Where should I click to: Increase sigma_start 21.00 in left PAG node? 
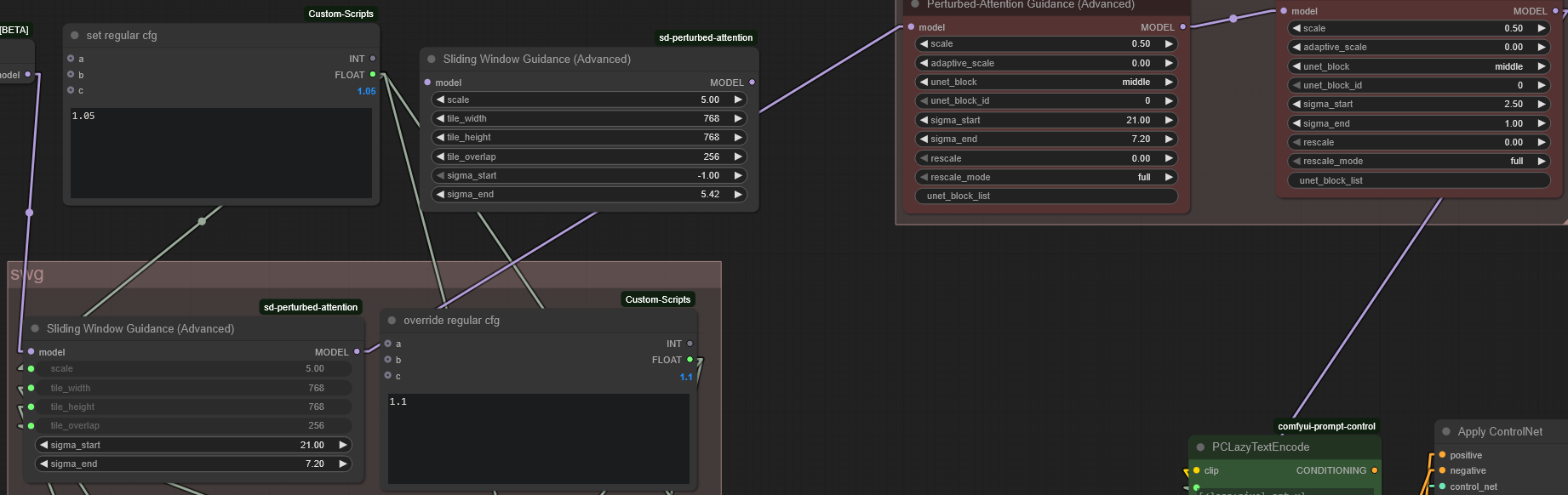pos(1169,120)
